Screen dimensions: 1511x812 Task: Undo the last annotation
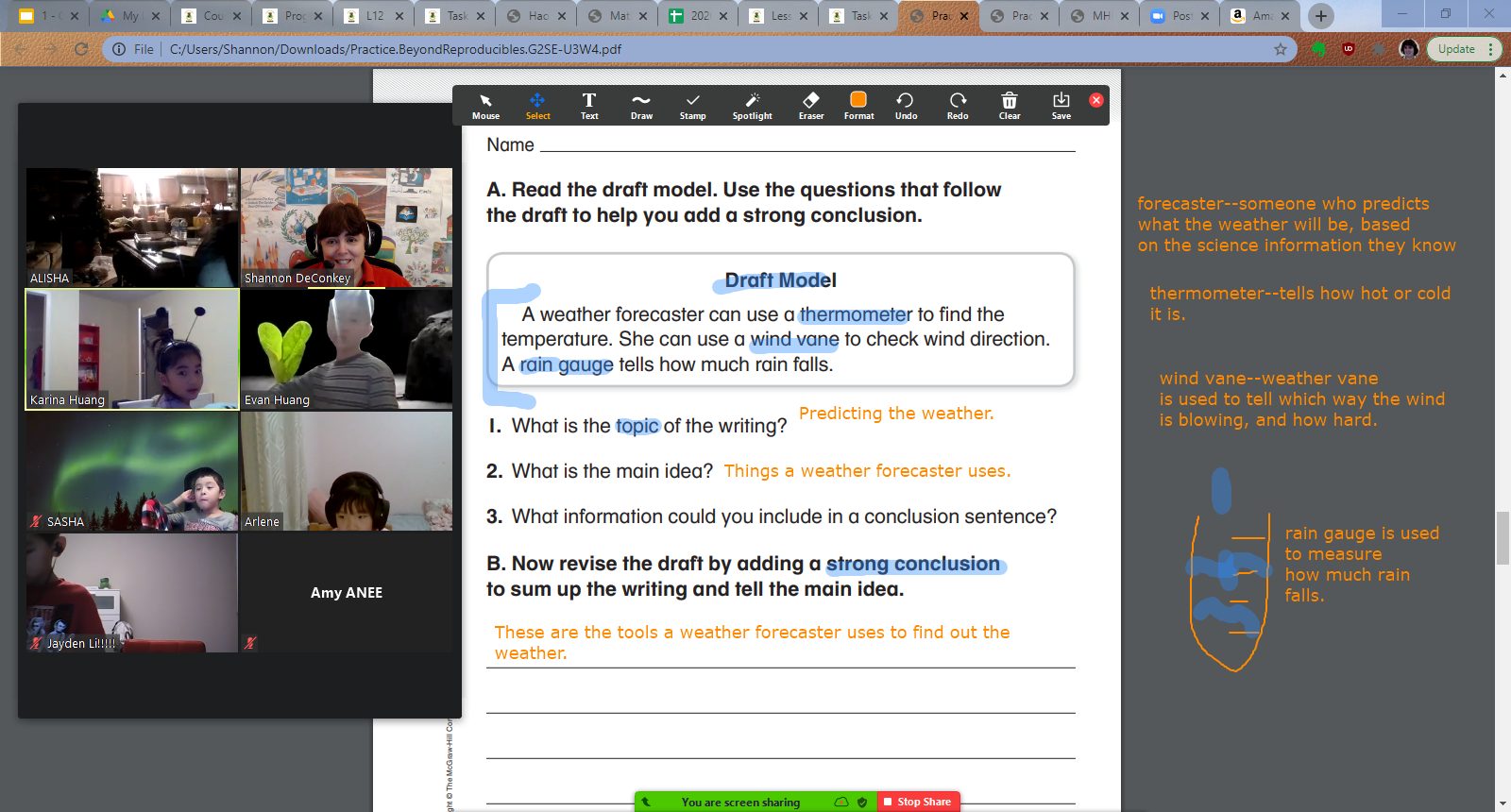(x=906, y=106)
